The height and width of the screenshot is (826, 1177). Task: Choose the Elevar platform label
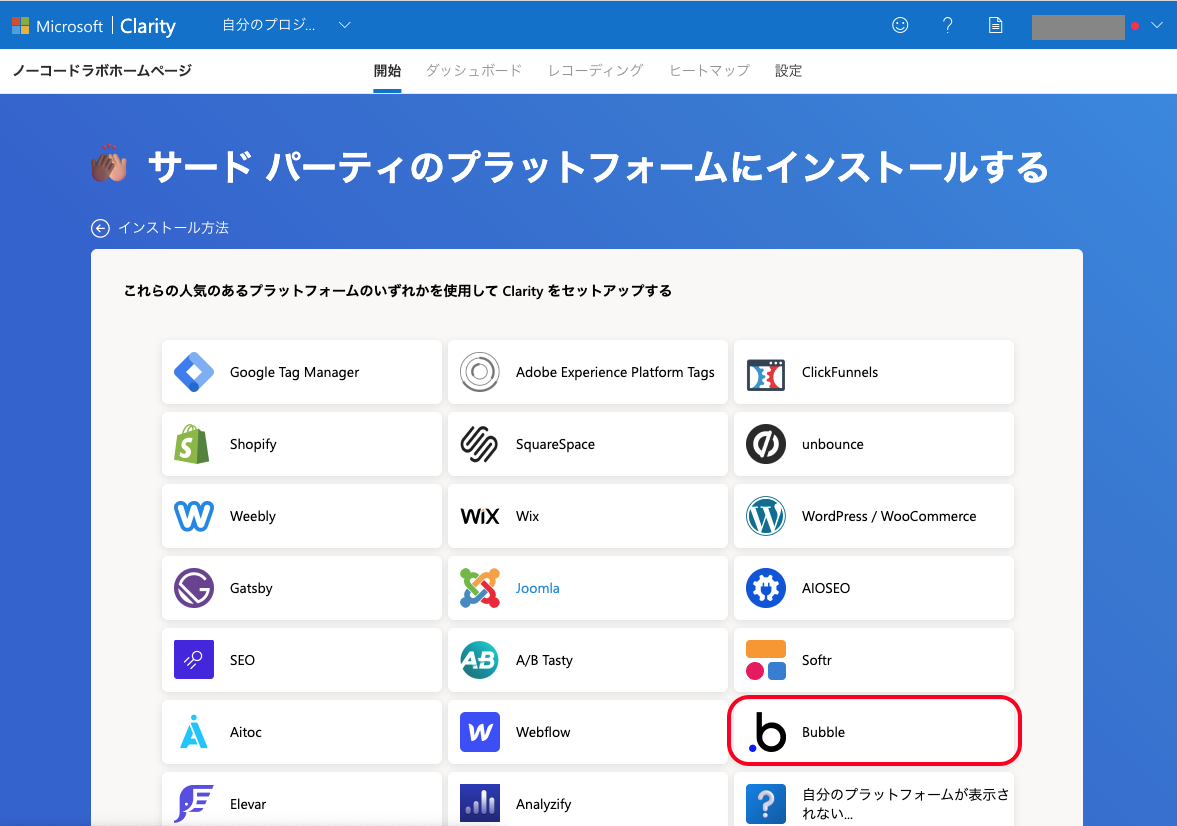pyautogui.click(x=248, y=804)
